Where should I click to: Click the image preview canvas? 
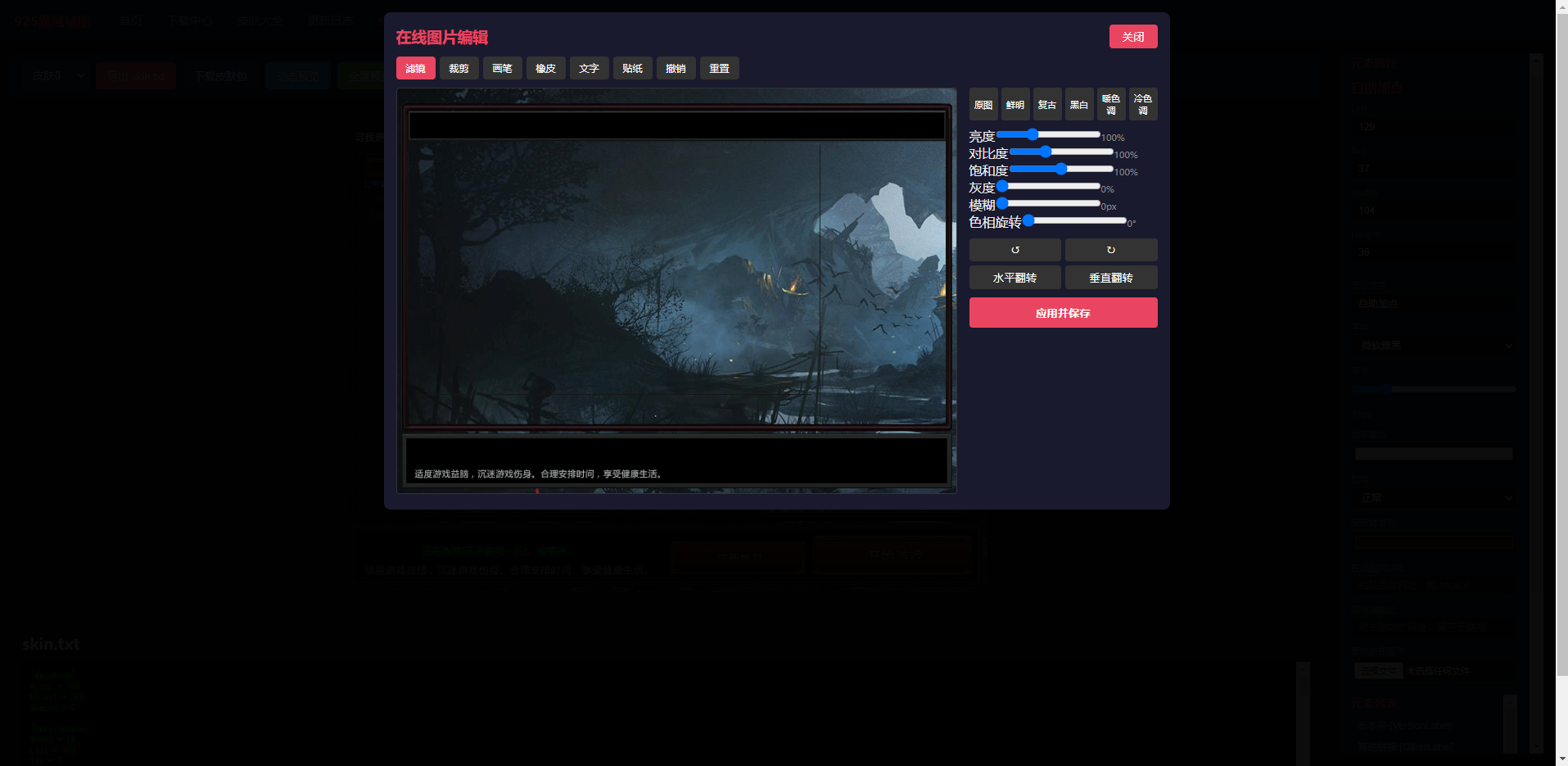point(676,291)
